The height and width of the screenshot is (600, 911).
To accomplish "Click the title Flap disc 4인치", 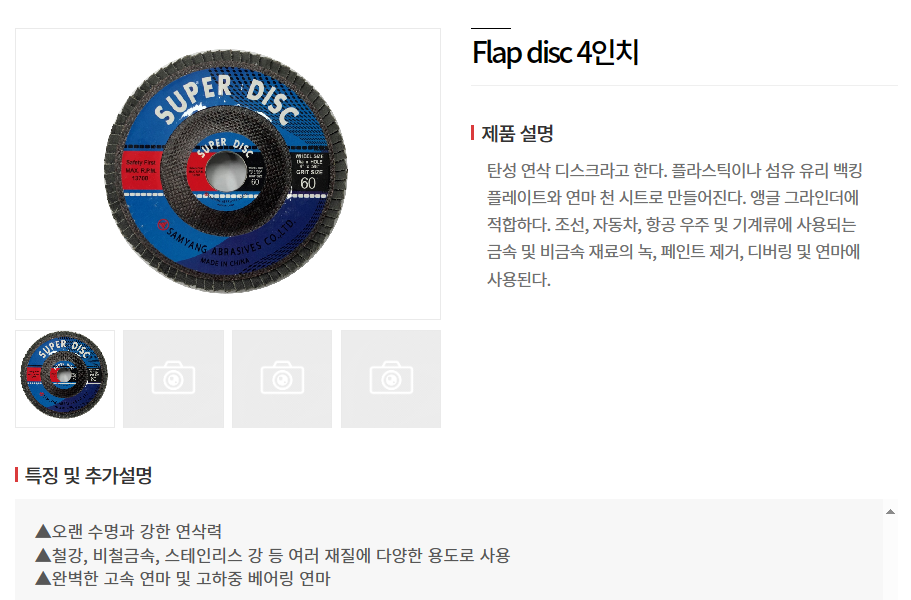I will pyautogui.click(x=555, y=52).
